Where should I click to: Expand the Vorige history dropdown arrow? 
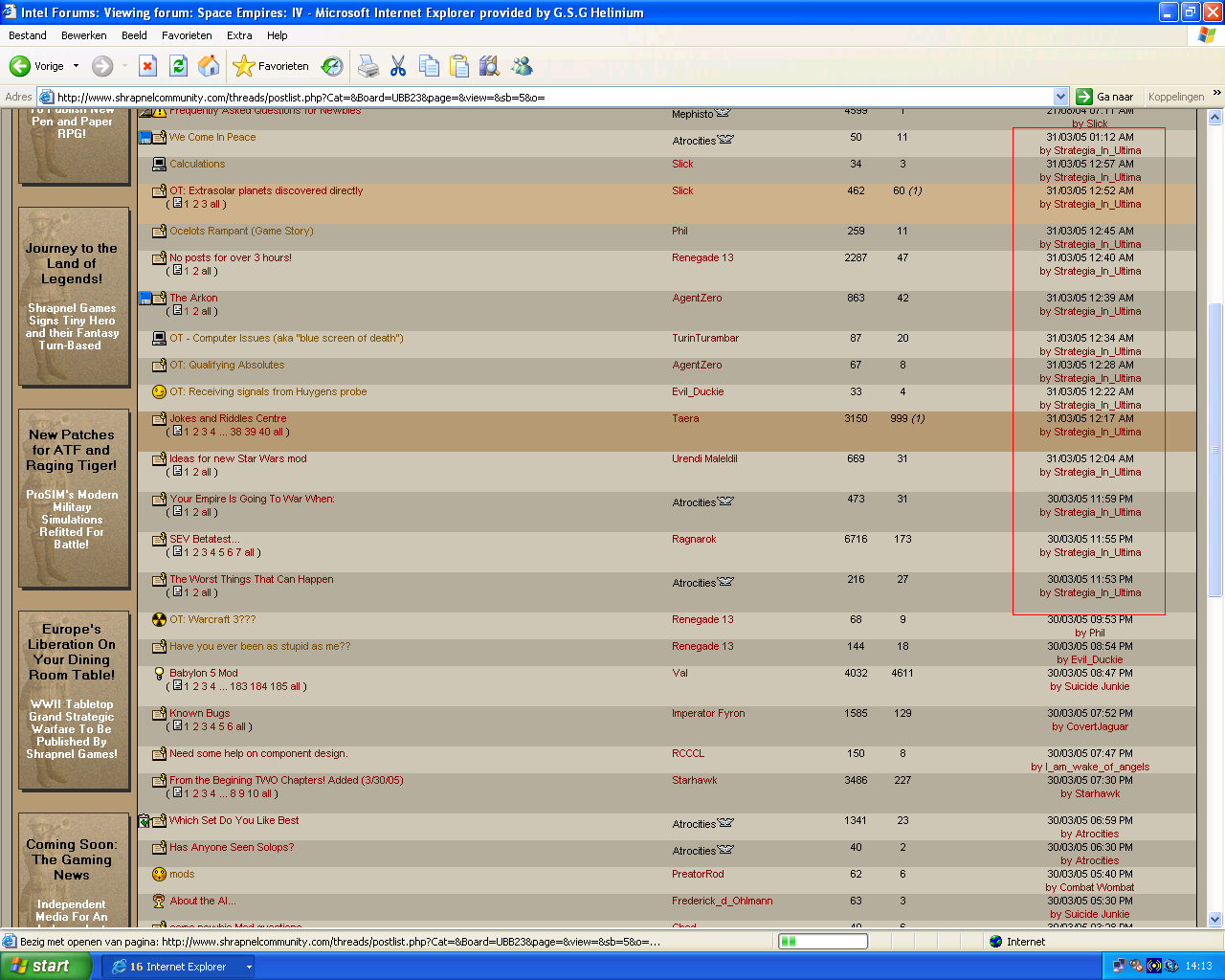click(x=76, y=66)
